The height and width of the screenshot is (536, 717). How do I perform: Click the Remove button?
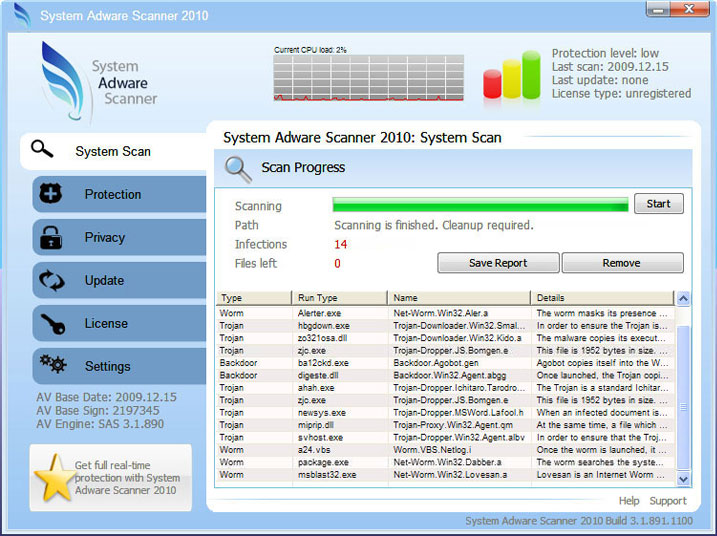(x=622, y=263)
